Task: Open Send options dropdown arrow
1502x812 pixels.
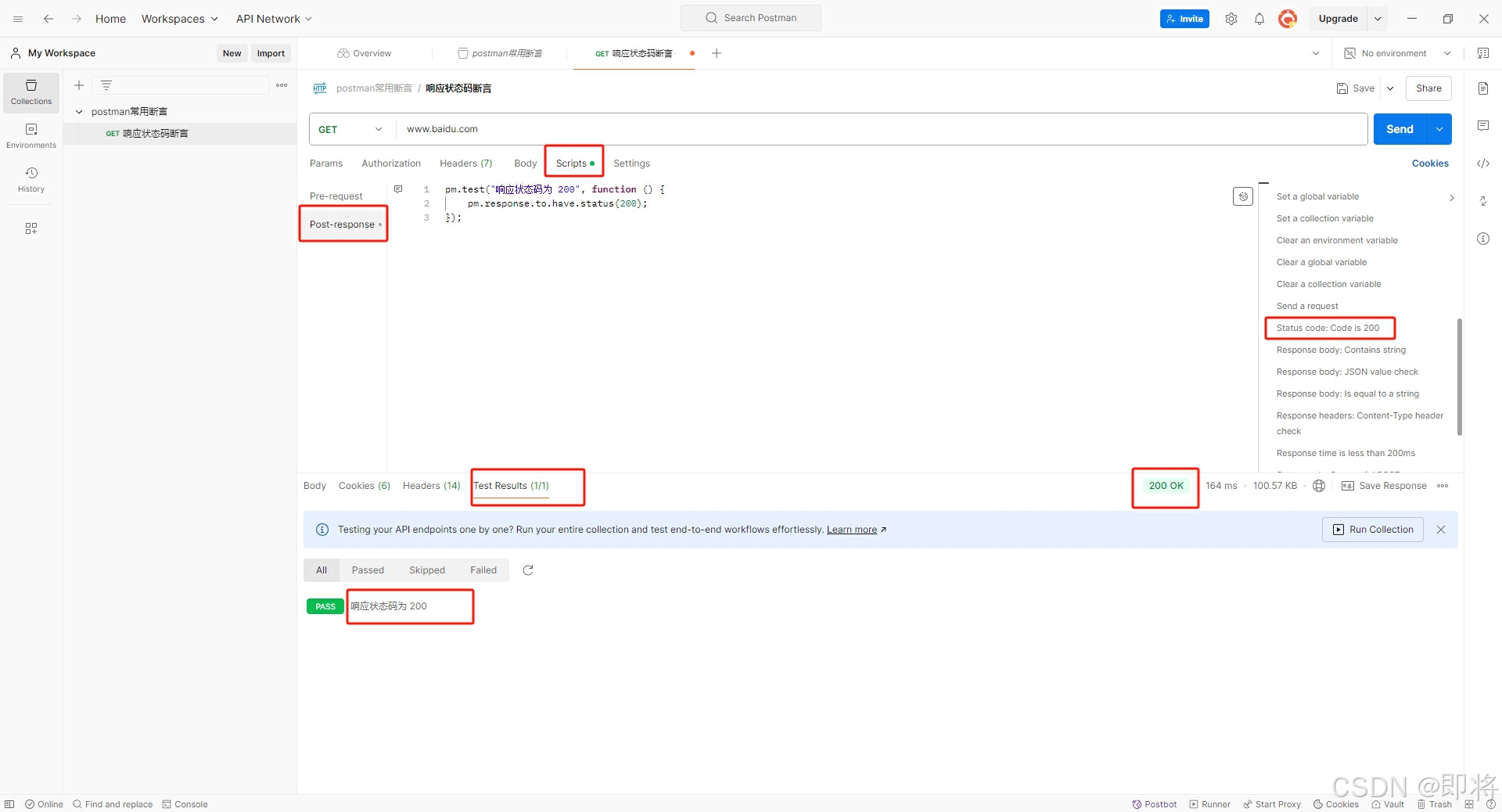Action: [1439, 129]
